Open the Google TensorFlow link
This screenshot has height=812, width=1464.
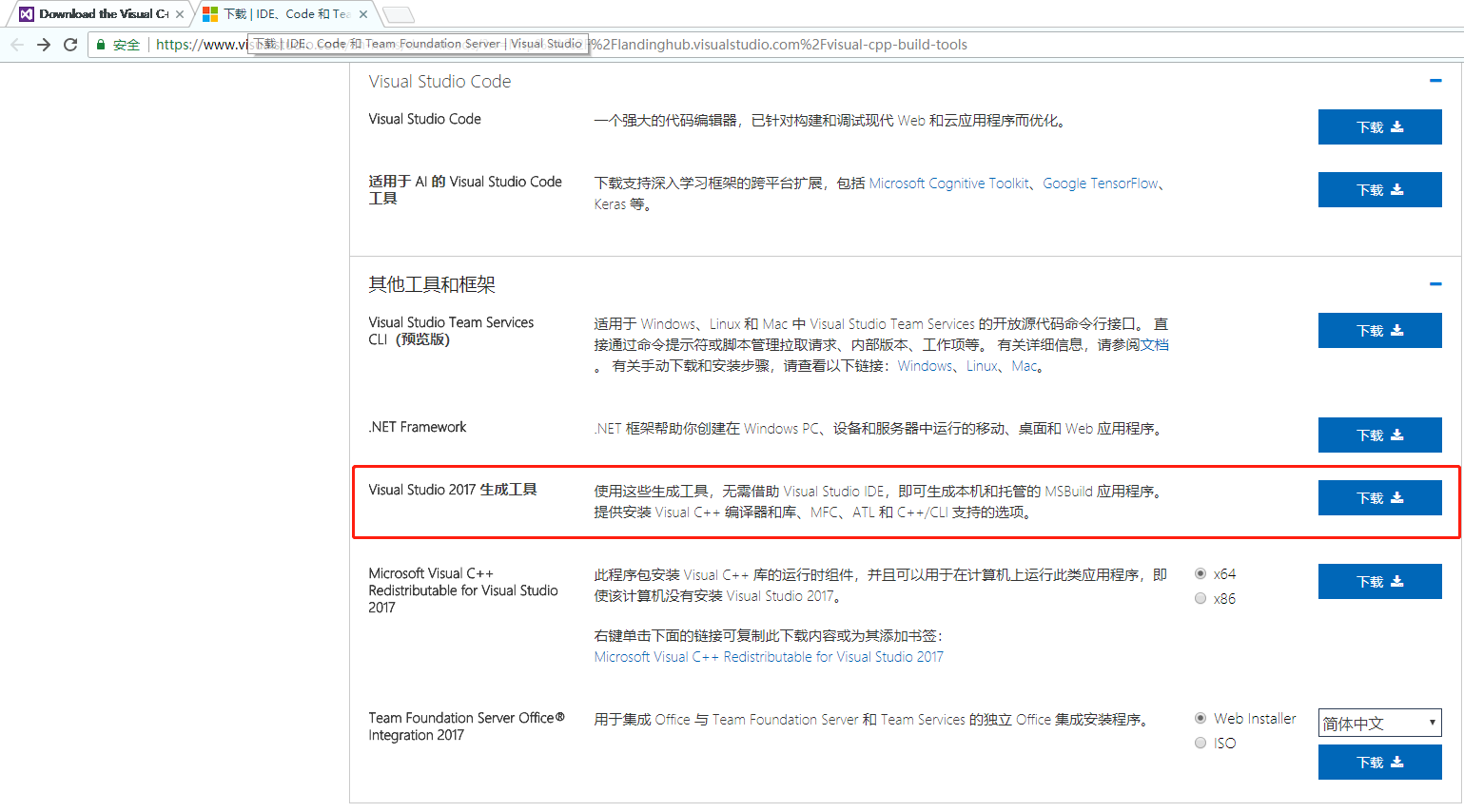click(1101, 184)
